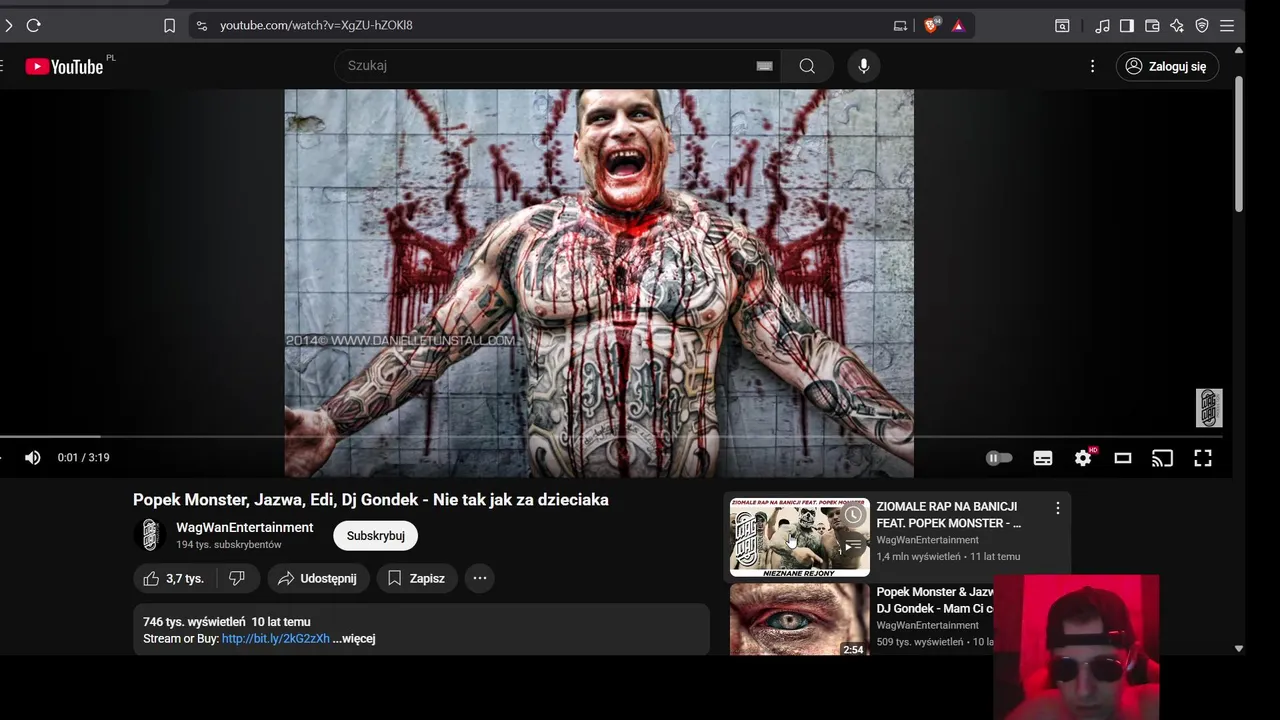Toggle subtitles with the captions icon
1280x720 pixels.
pos(1043,458)
